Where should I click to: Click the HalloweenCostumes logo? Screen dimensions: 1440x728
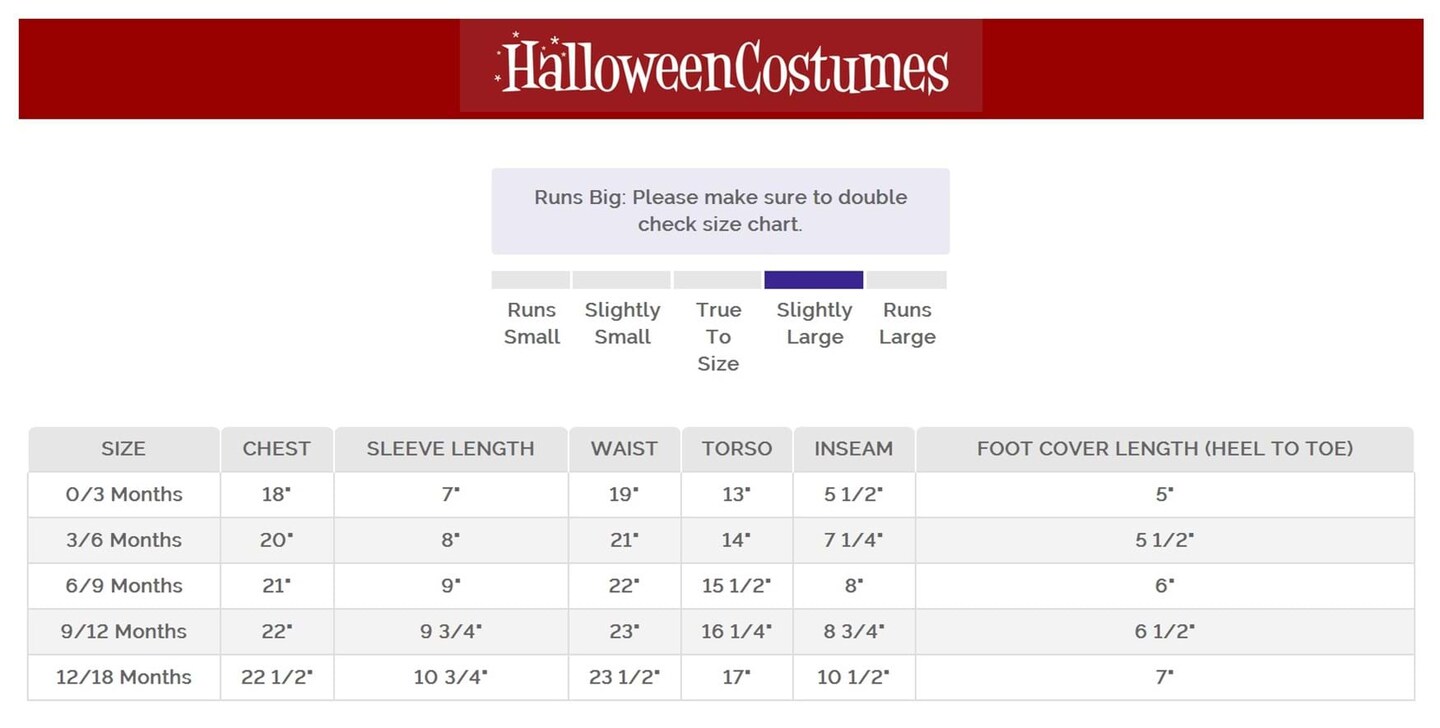click(x=721, y=67)
